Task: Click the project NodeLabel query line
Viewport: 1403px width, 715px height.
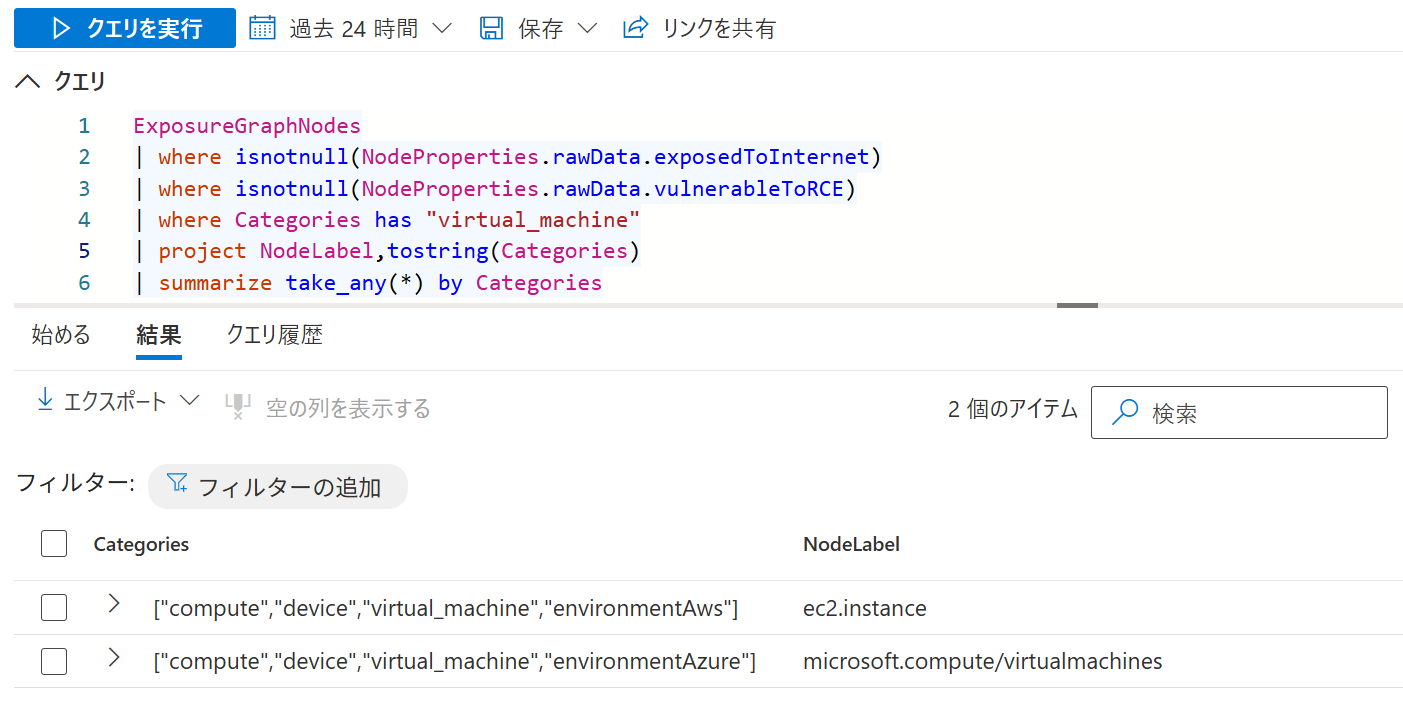Action: (386, 251)
